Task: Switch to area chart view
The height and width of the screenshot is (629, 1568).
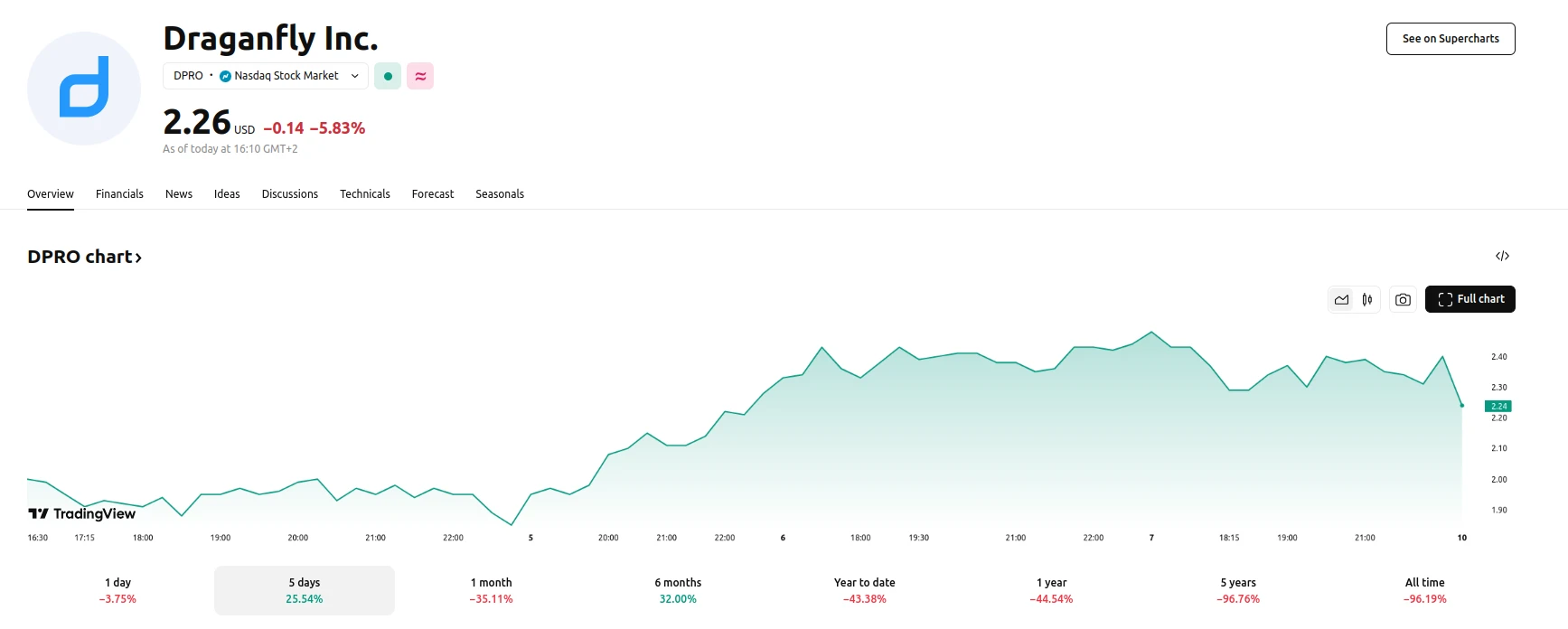Action: (1341, 299)
